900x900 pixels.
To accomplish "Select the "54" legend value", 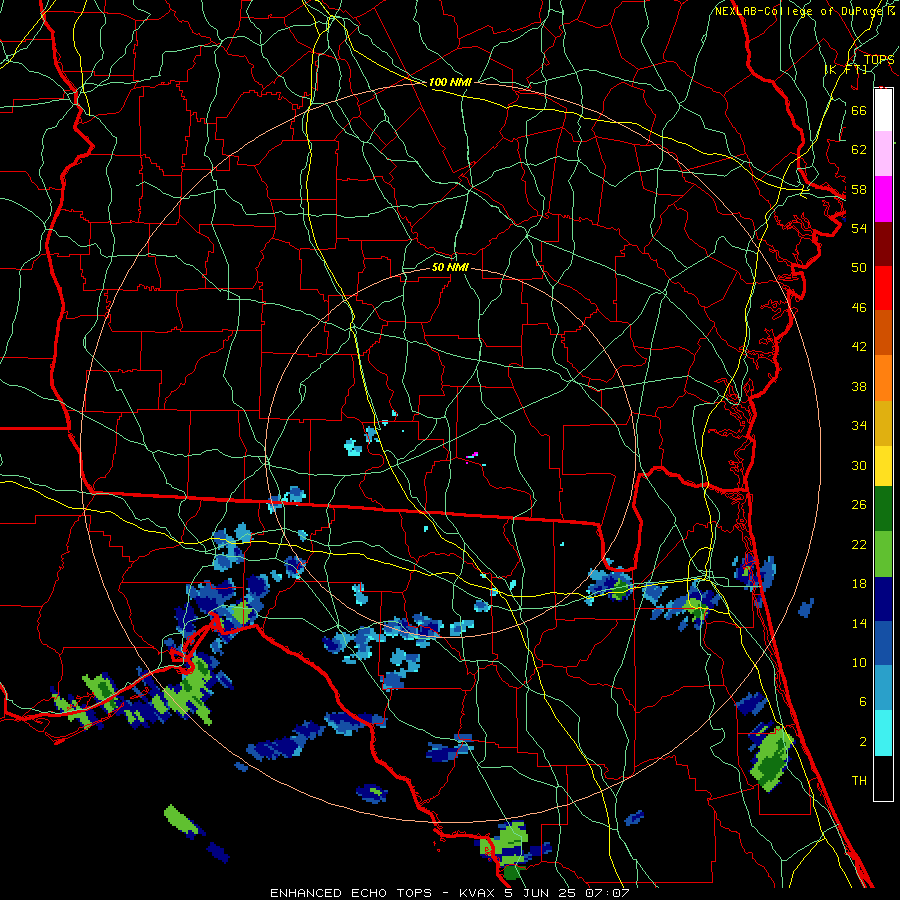I will [x=859, y=228].
